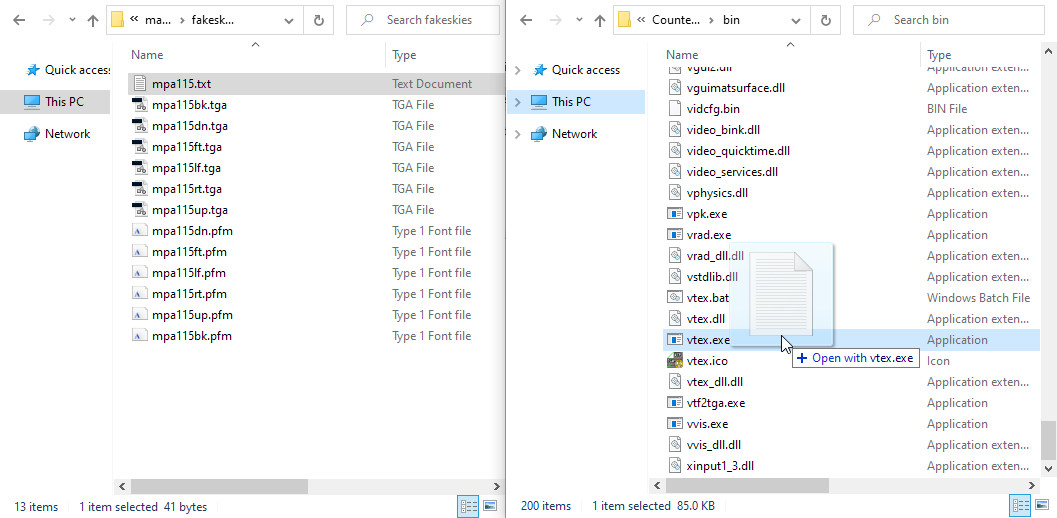The image size is (1057, 518).
Task: Select the mpa115bk.tga file icon
Action: tap(139, 105)
